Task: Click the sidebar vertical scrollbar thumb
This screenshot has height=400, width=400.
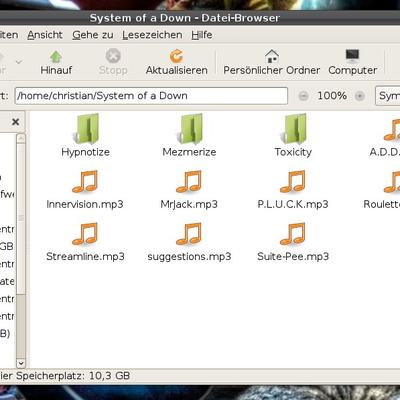Action: coord(21,218)
